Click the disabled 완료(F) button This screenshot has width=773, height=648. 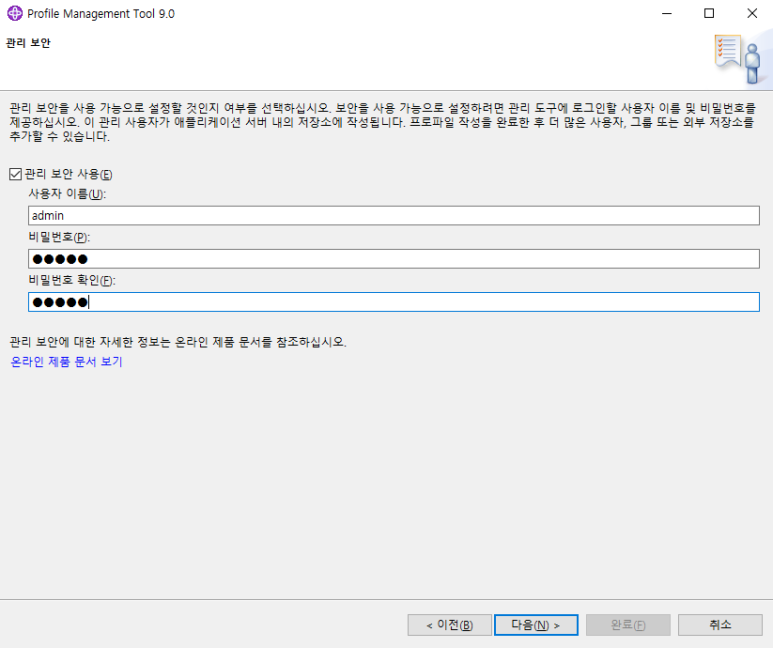point(628,625)
